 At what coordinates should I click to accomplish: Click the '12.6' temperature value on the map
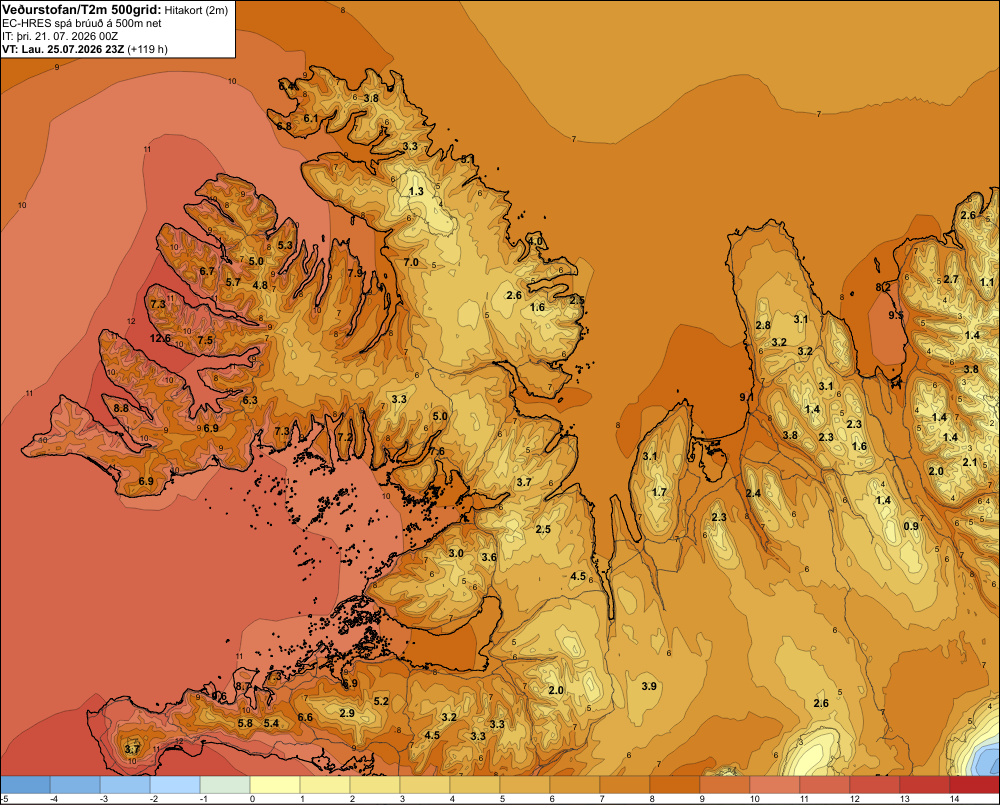160,338
